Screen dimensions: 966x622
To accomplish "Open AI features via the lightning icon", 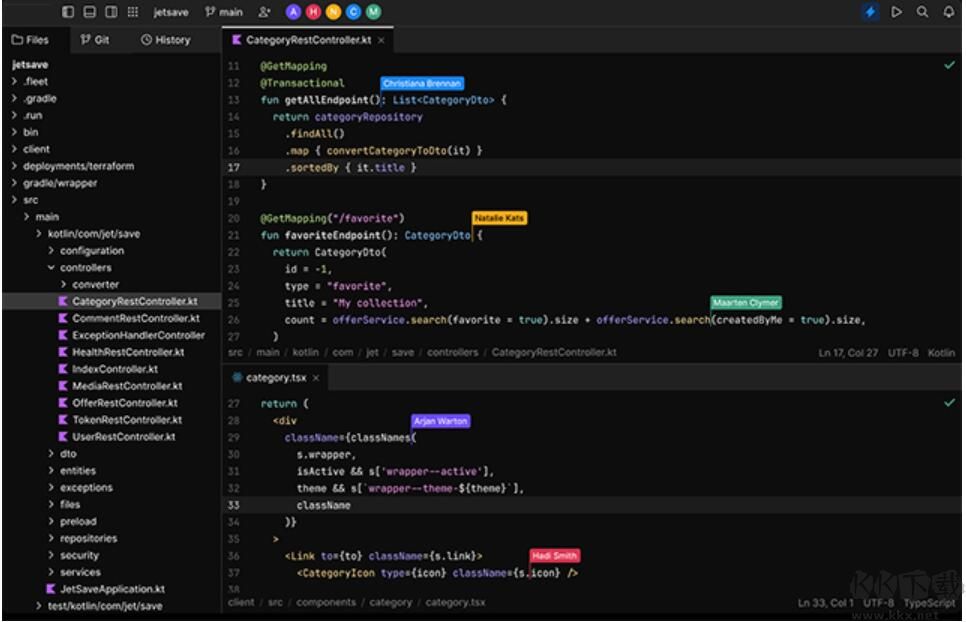I will click(x=870, y=12).
